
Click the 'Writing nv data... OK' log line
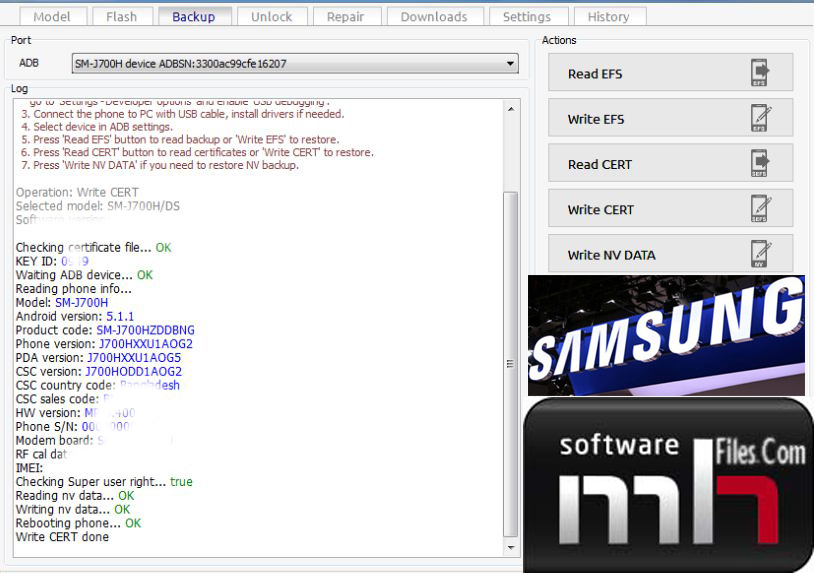pyautogui.click(x=73, y=510)
